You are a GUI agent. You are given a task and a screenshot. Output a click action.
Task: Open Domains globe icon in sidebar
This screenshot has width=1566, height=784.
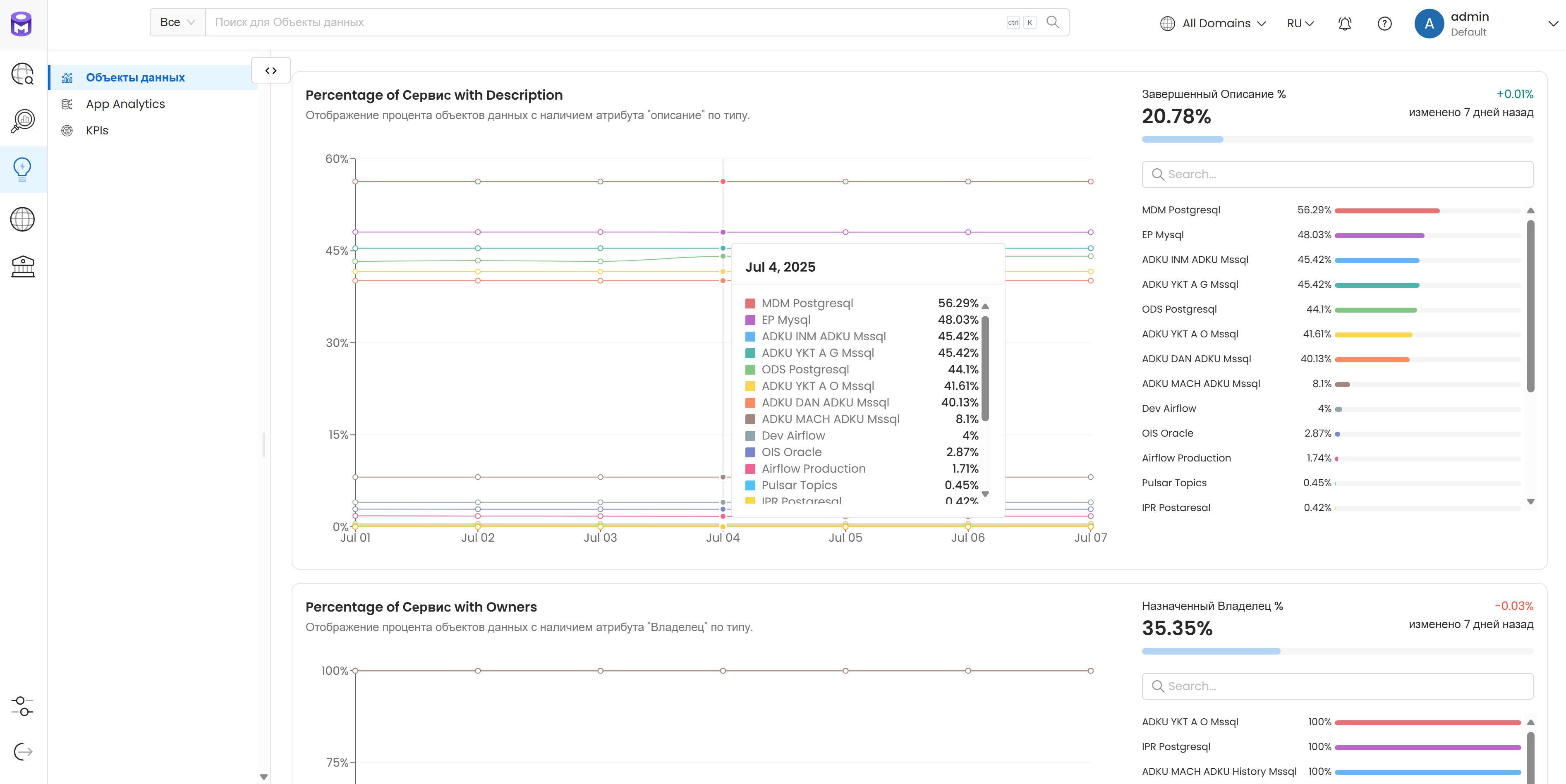[x=23, y=220]
